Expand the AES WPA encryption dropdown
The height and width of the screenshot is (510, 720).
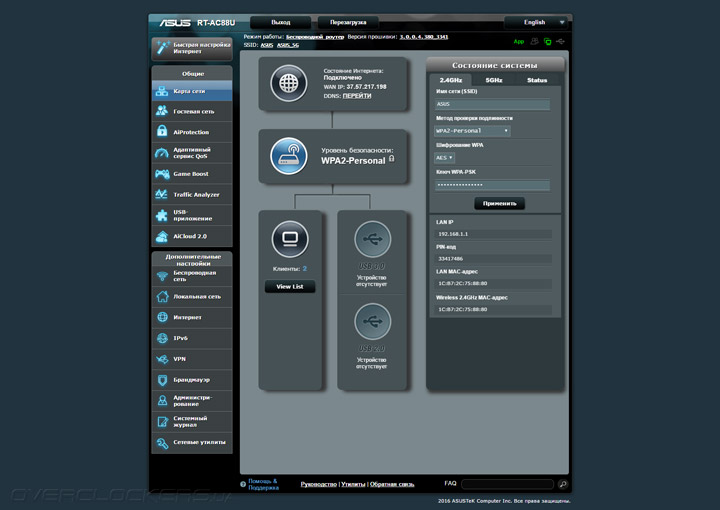pyautogui.click(x=445, y=157)
